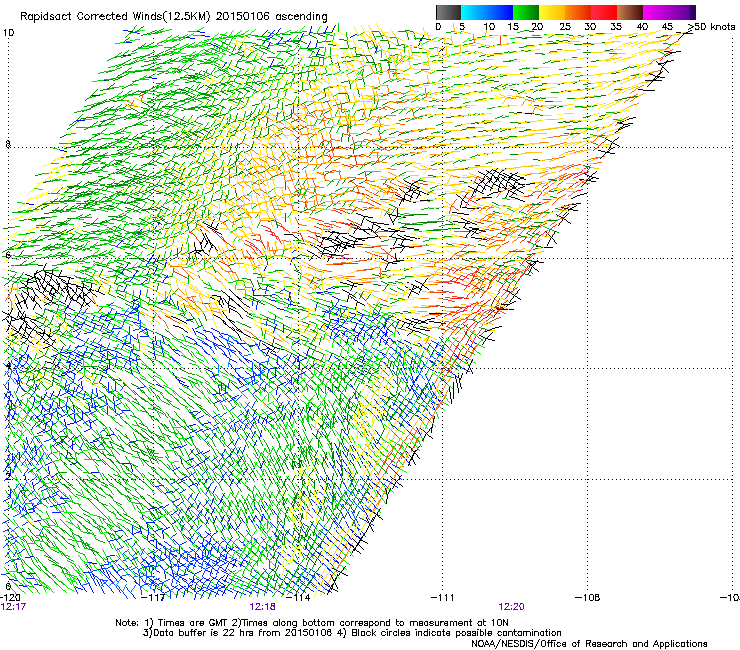The image size is (740, 650).
Task: Click the latitude label '6' on left axis
Action: tap(8, 255)
